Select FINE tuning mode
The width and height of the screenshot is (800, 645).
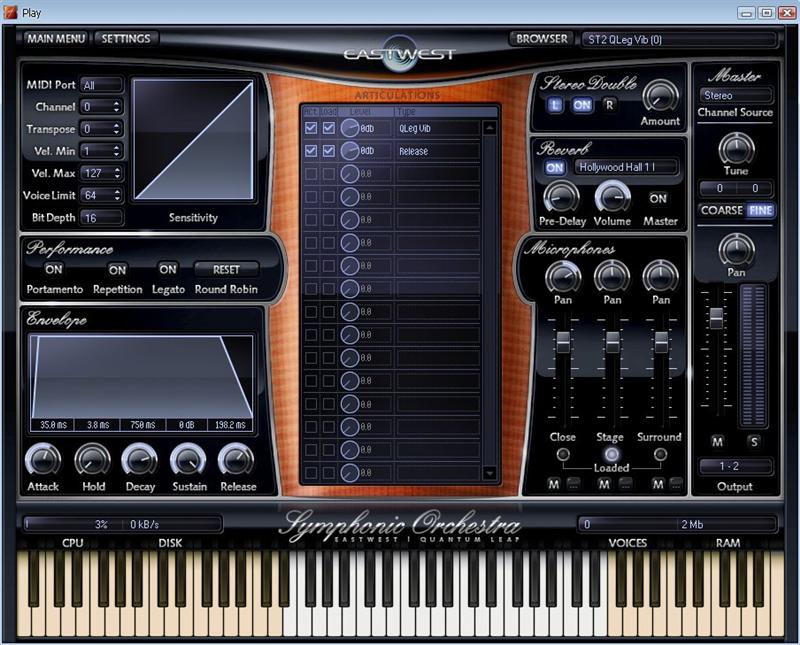click(x=760, y=210)
